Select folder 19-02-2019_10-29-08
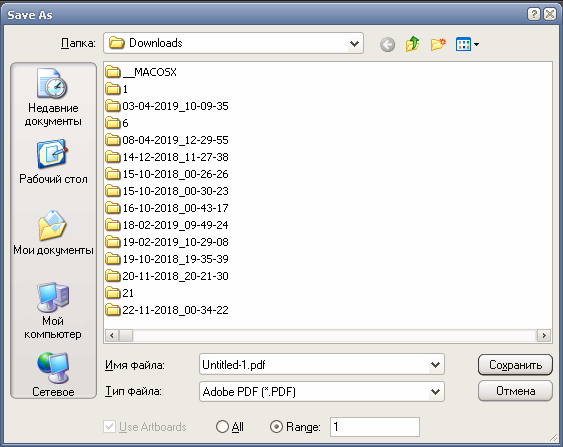 click(x=167, y=242)
